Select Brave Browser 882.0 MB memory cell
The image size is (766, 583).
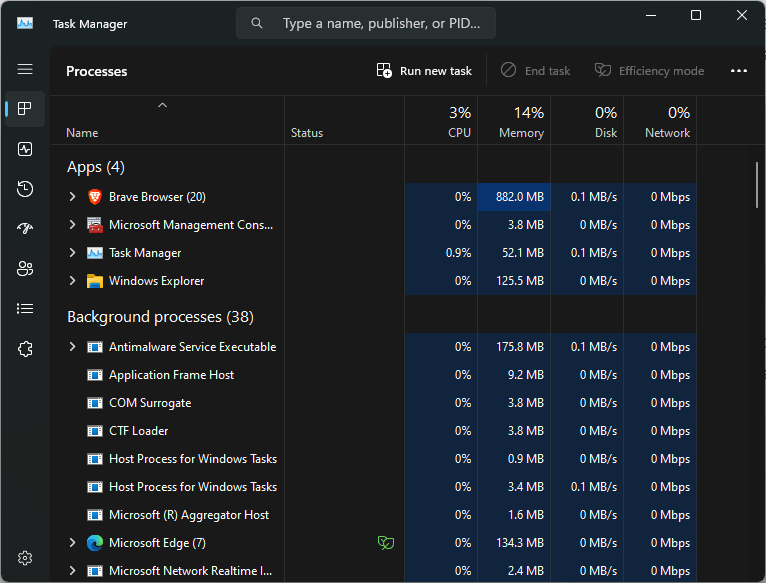point(514,197)
